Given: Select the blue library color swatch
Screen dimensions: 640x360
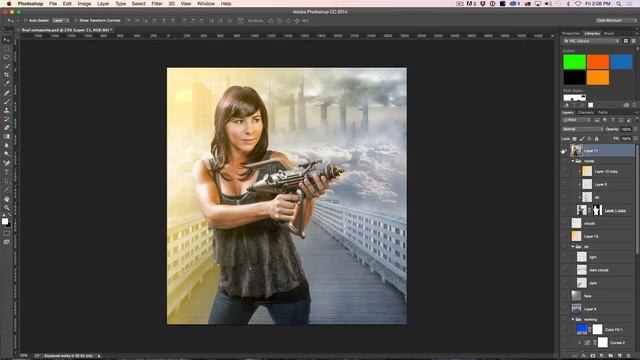Looking at the screenshot, I should tap(621, 62).
